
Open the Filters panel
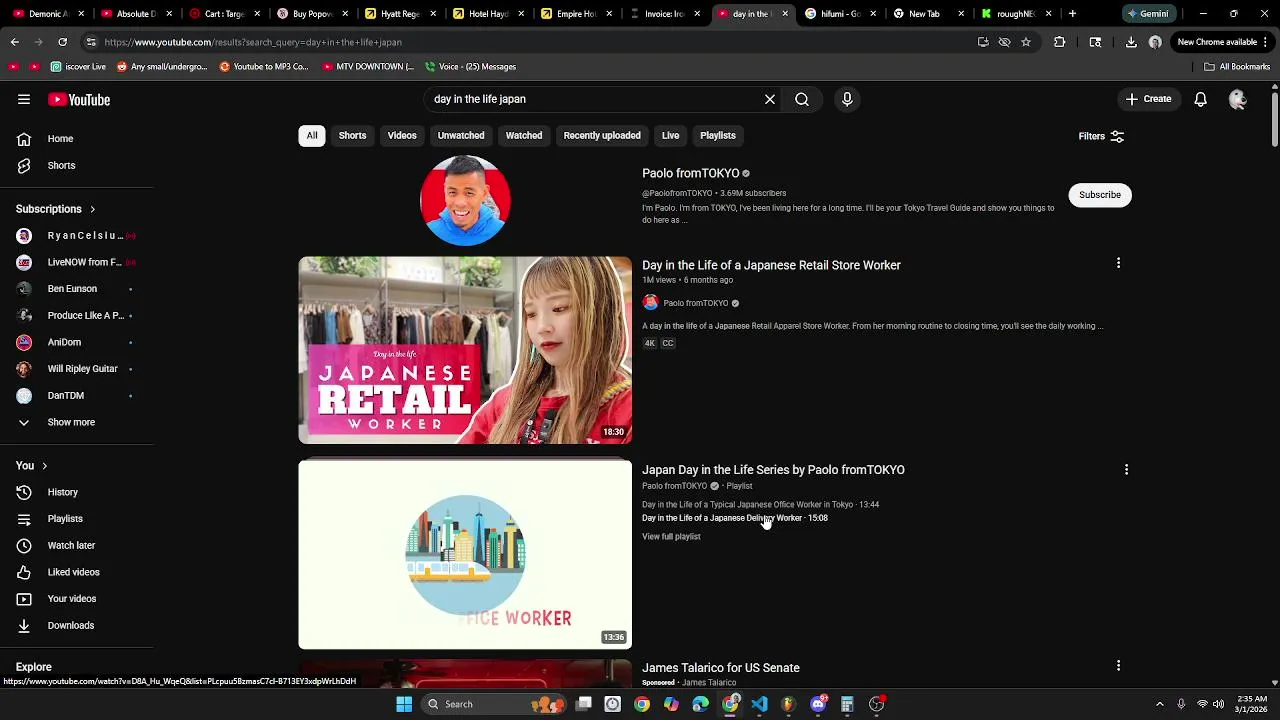1101,136
